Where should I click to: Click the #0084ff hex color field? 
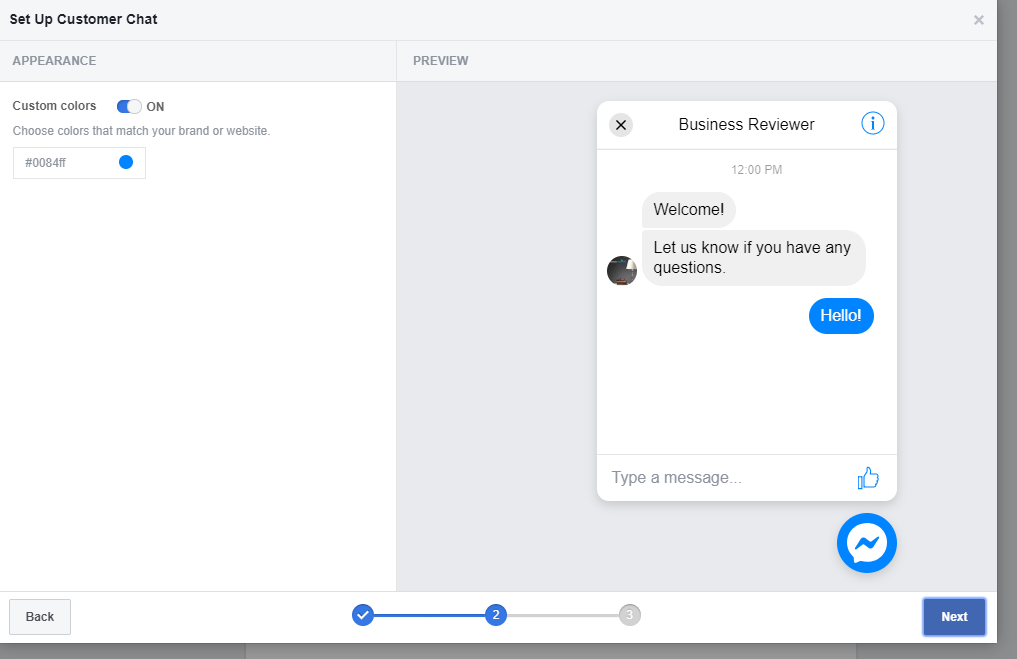tap(65, 163)
